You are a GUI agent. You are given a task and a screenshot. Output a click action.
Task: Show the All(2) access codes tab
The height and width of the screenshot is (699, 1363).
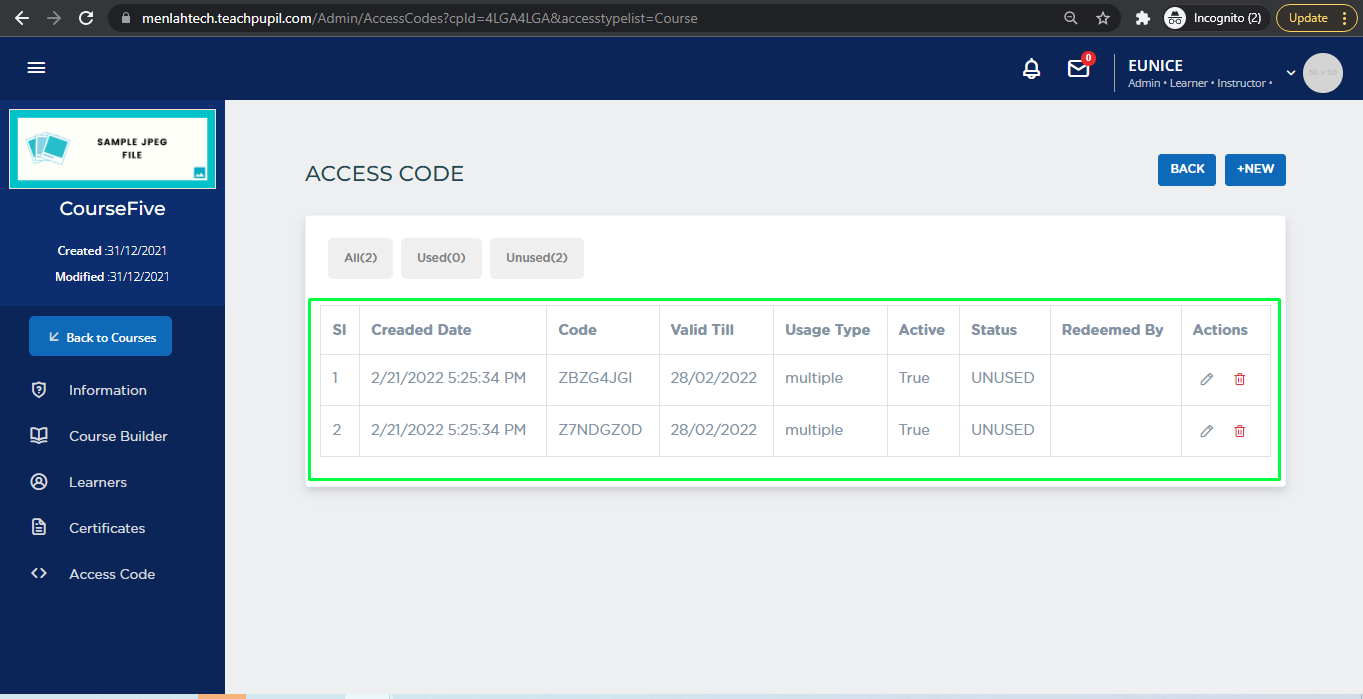[x=360, y=258]
